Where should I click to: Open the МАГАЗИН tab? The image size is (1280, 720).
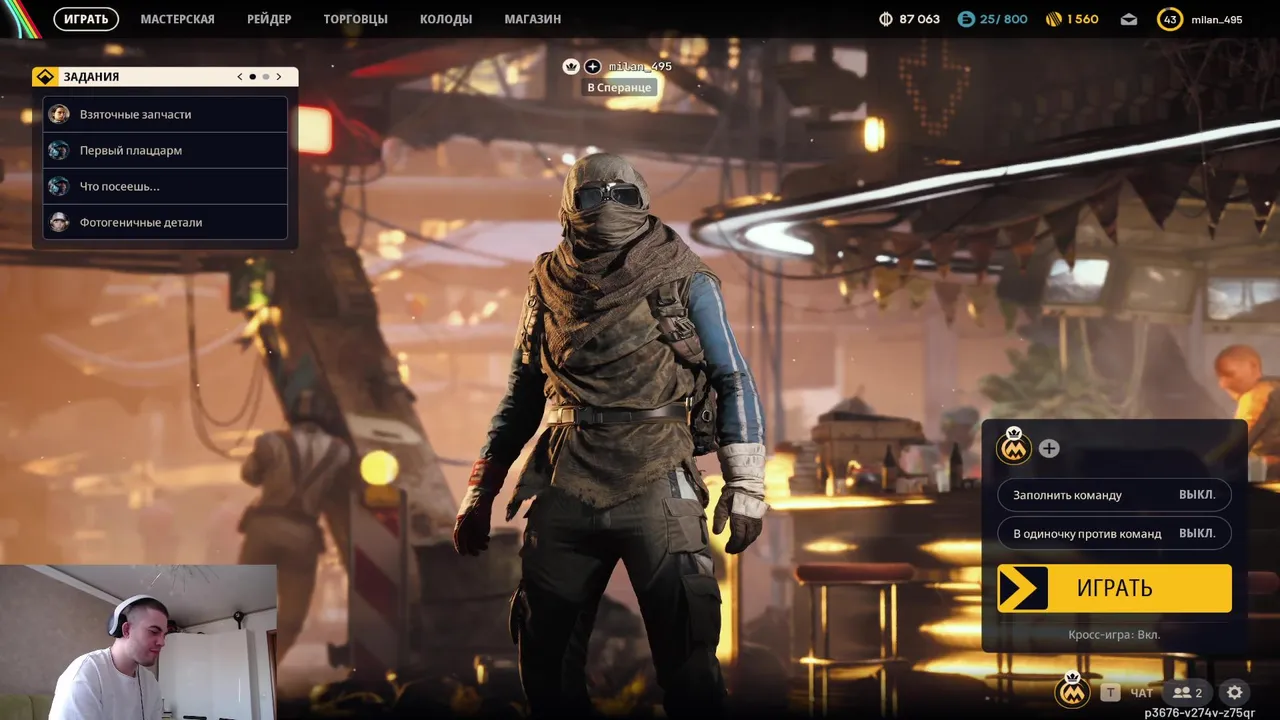(532, 19)
